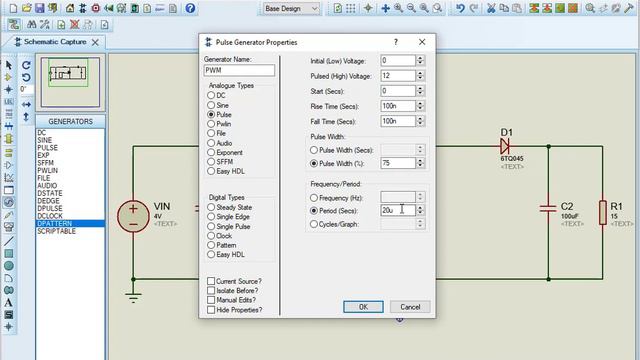Confirm the dialog with OK

(363, 307)
